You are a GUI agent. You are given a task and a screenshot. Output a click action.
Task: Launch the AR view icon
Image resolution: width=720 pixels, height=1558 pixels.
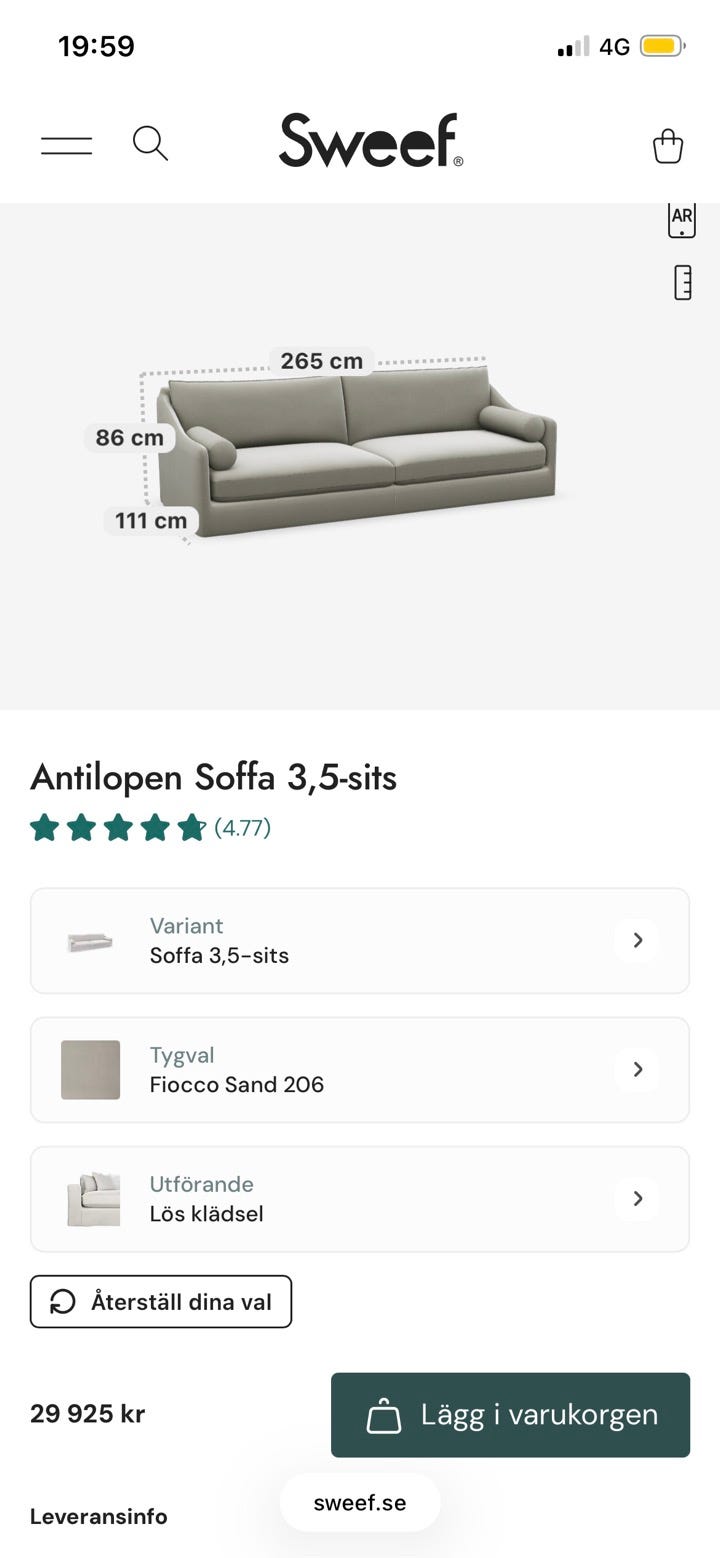(682, 220)
